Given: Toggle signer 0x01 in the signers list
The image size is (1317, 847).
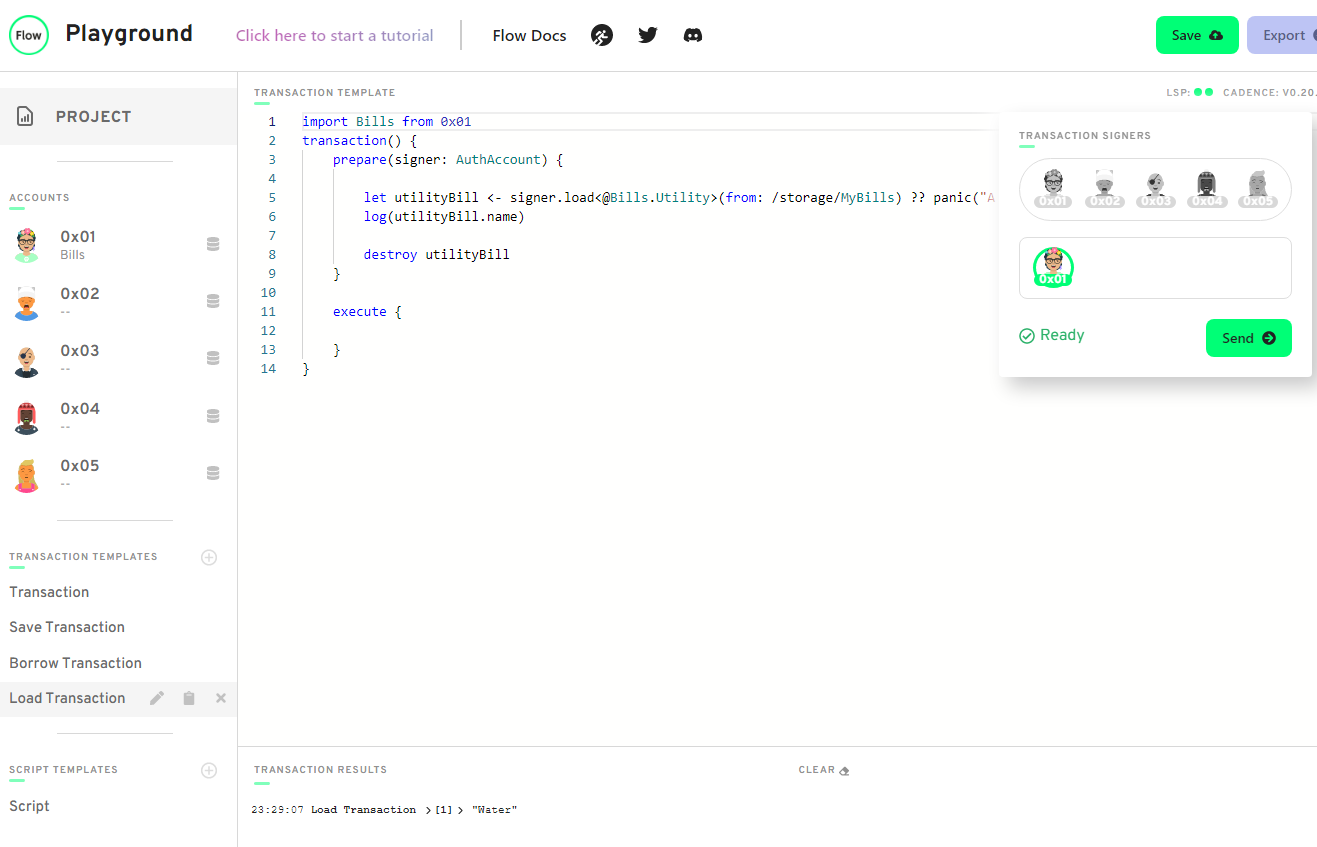Looking at the screenshot, I should [x=1054, y=188].
